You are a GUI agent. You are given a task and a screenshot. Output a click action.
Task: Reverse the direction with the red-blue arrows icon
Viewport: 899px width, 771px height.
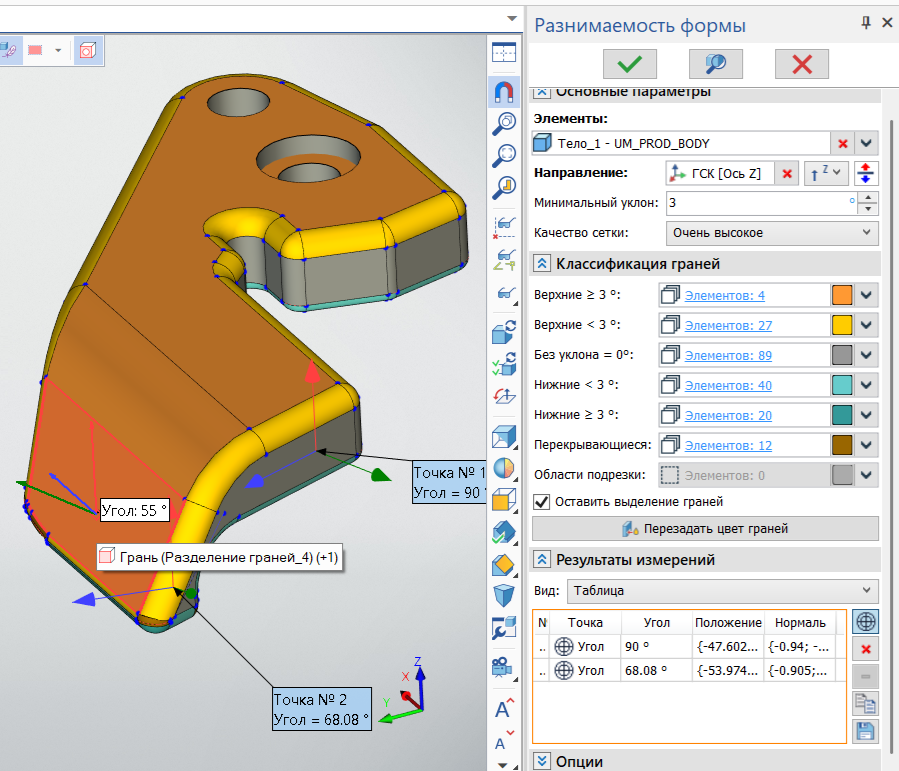point(866,173)
